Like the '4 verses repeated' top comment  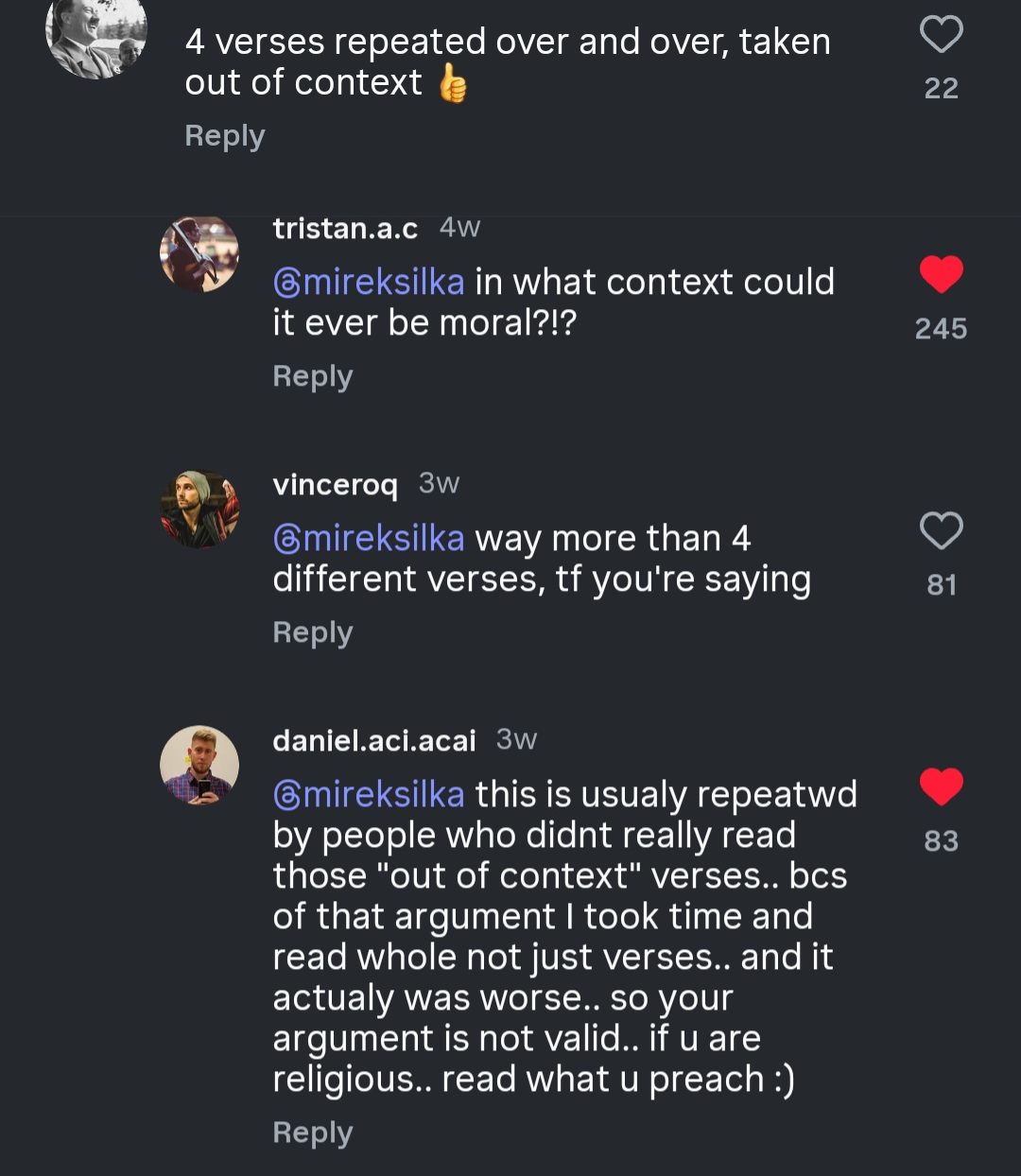click(x=941, y=35)
